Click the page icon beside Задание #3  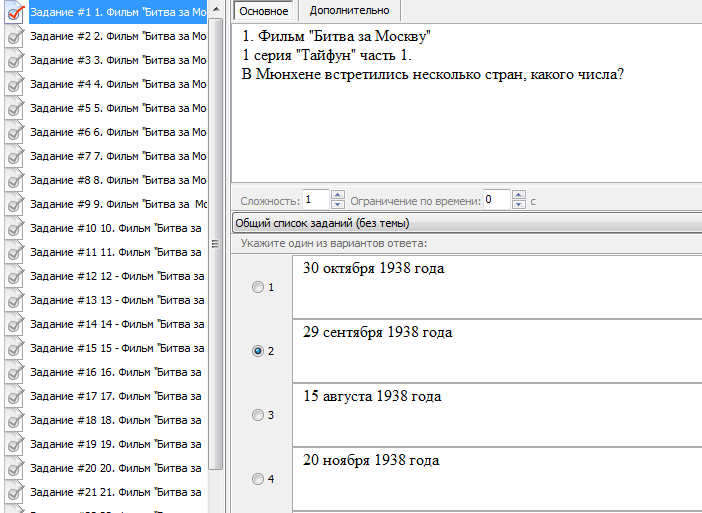pyautogui.click(x=14, y=60)
